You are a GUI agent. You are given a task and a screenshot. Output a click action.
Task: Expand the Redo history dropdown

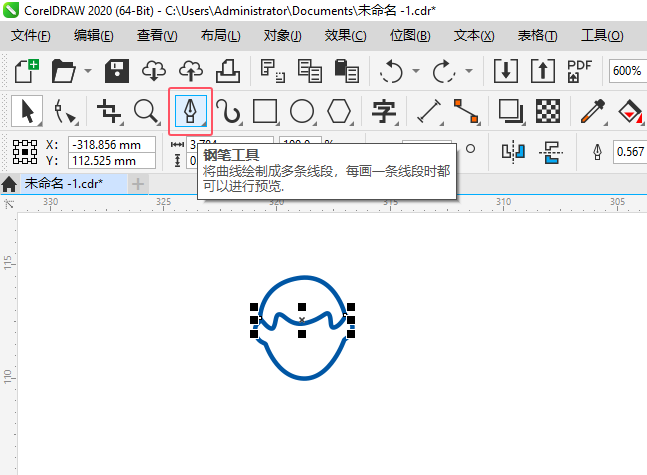(x=469, y=71)
